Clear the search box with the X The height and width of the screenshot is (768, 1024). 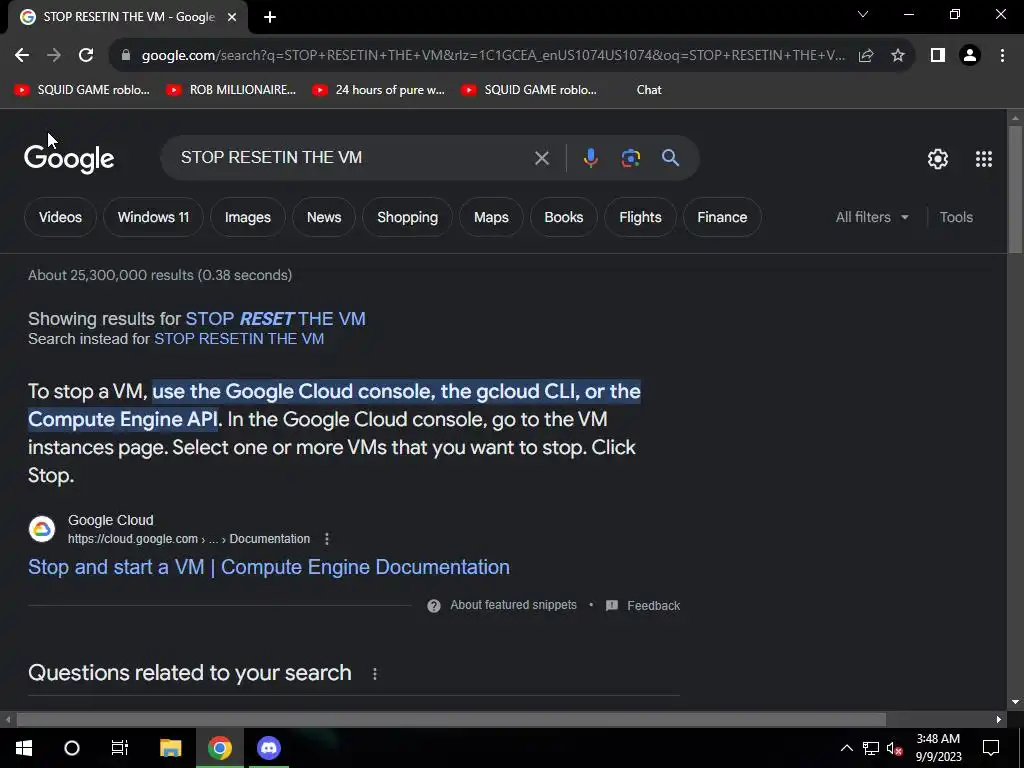pos(541,158)
